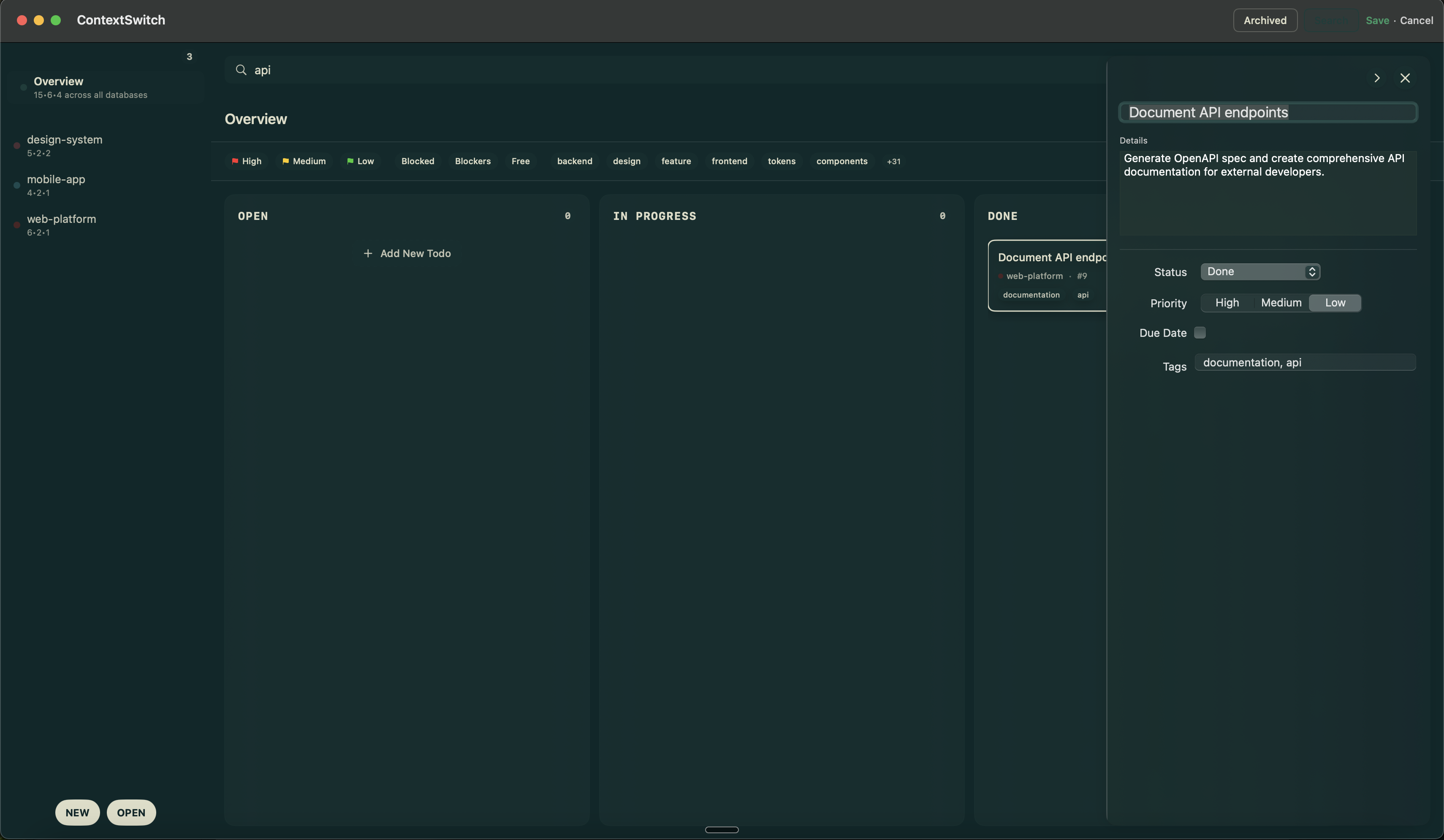Click the Archived button

(1264, 20)
